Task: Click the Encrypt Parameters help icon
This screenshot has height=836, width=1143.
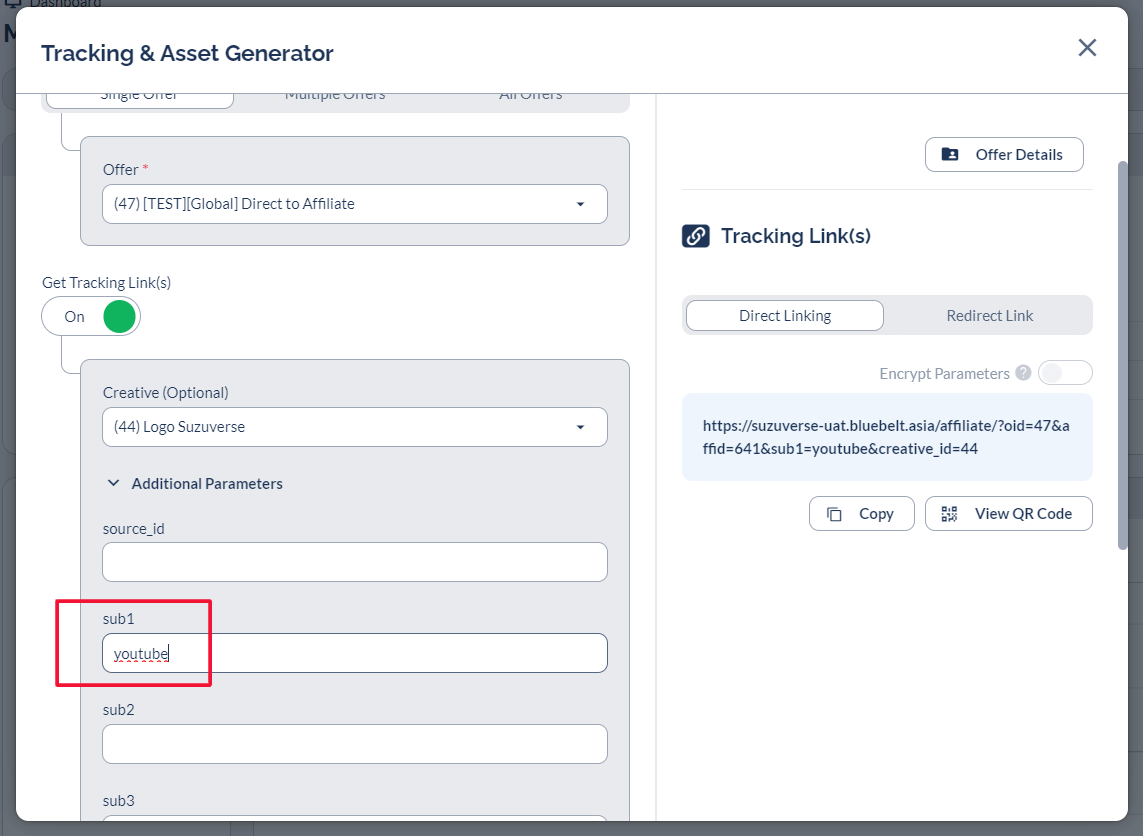Action: pyautogui.click(x=1023, y=373)
